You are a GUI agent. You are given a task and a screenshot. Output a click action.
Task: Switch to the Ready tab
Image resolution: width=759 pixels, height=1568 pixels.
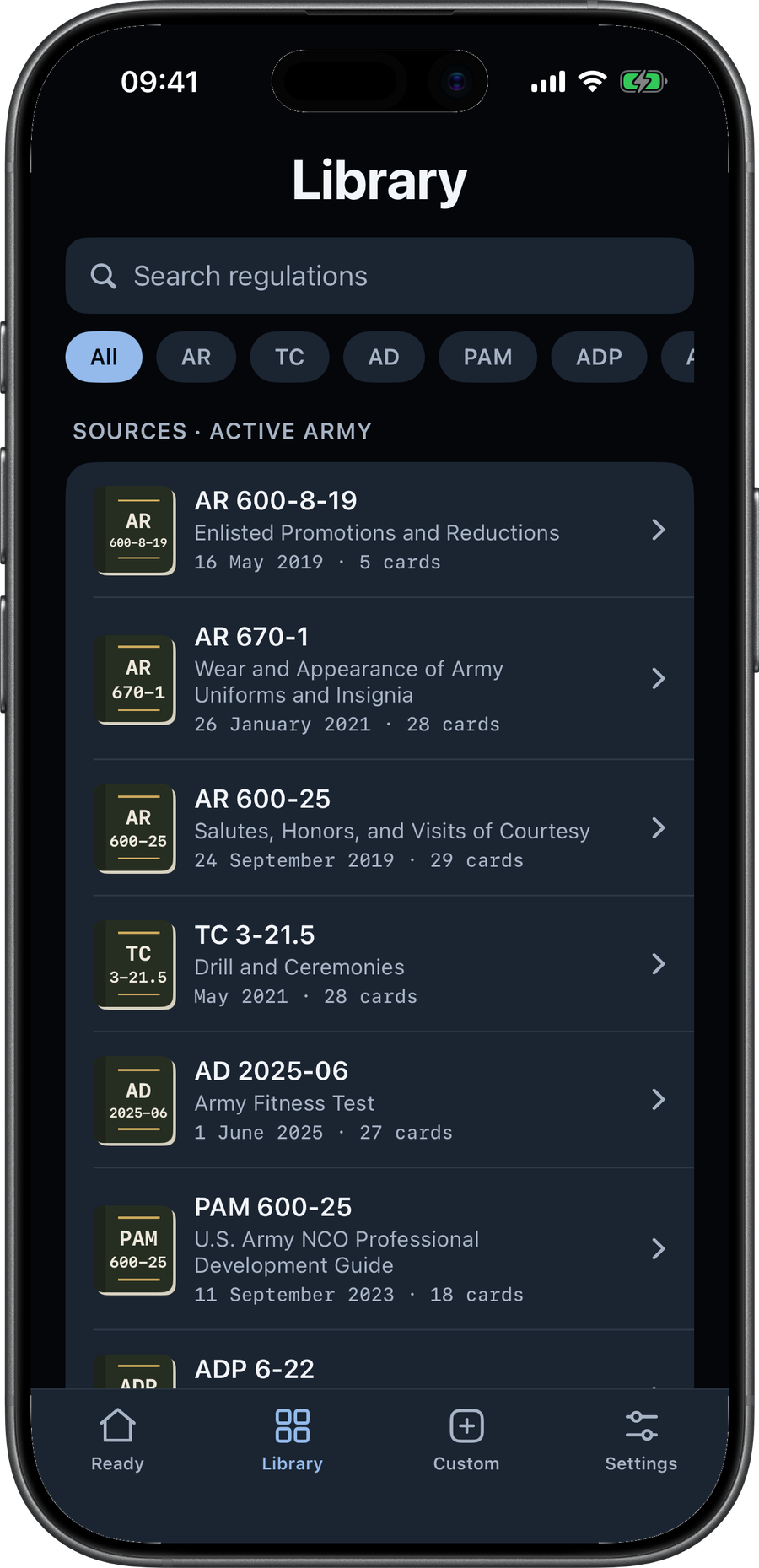click(117, 1439)
